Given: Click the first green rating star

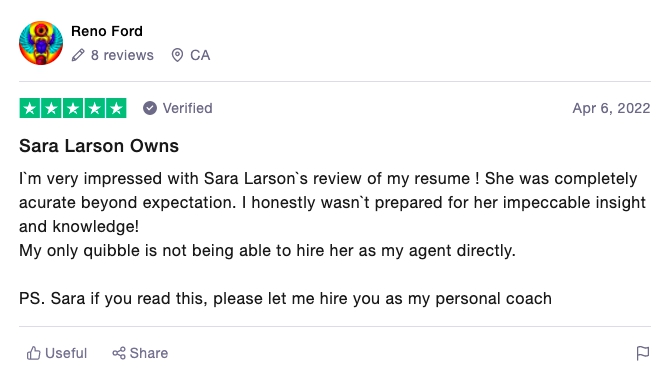Looking at the screenshot, I should click(30, 108).
